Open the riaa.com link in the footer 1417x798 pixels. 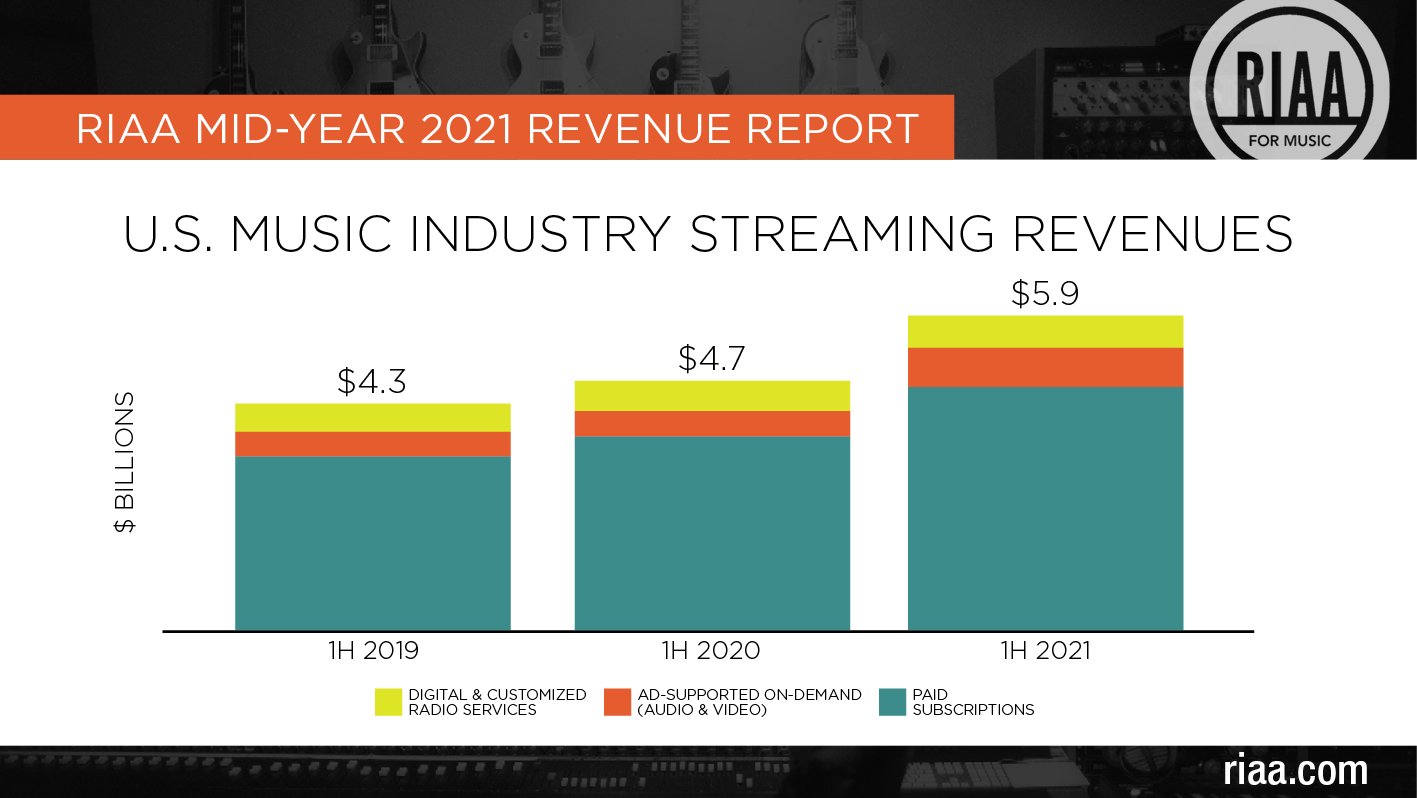1295,771
